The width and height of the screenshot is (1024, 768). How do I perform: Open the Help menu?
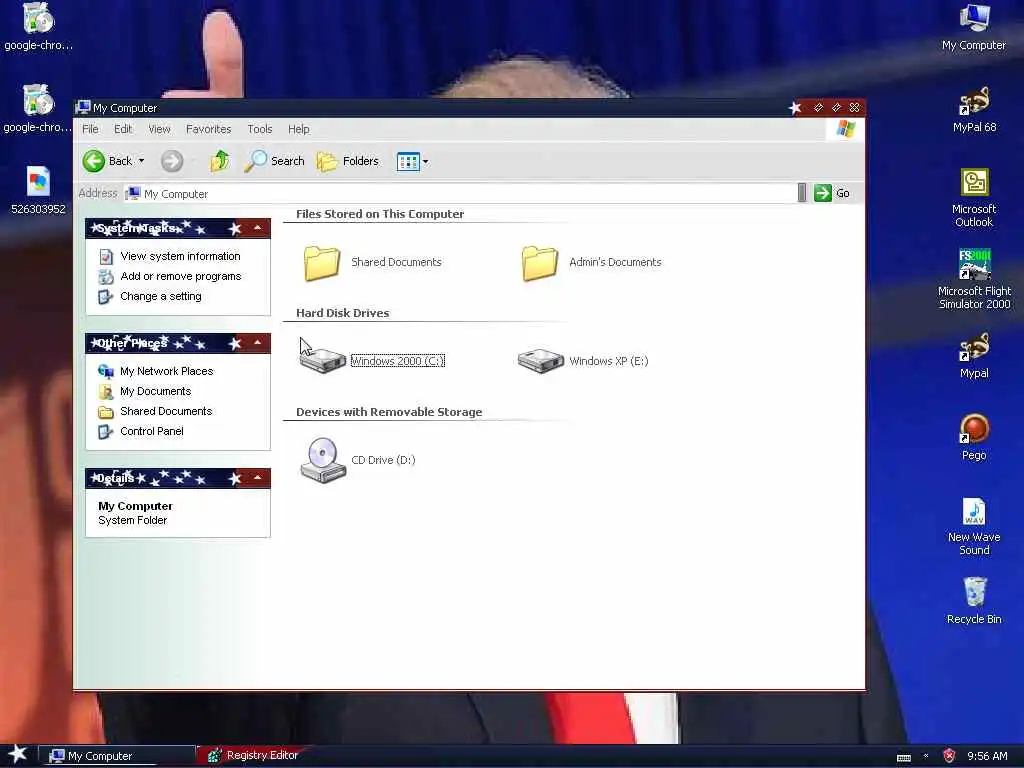298,129
